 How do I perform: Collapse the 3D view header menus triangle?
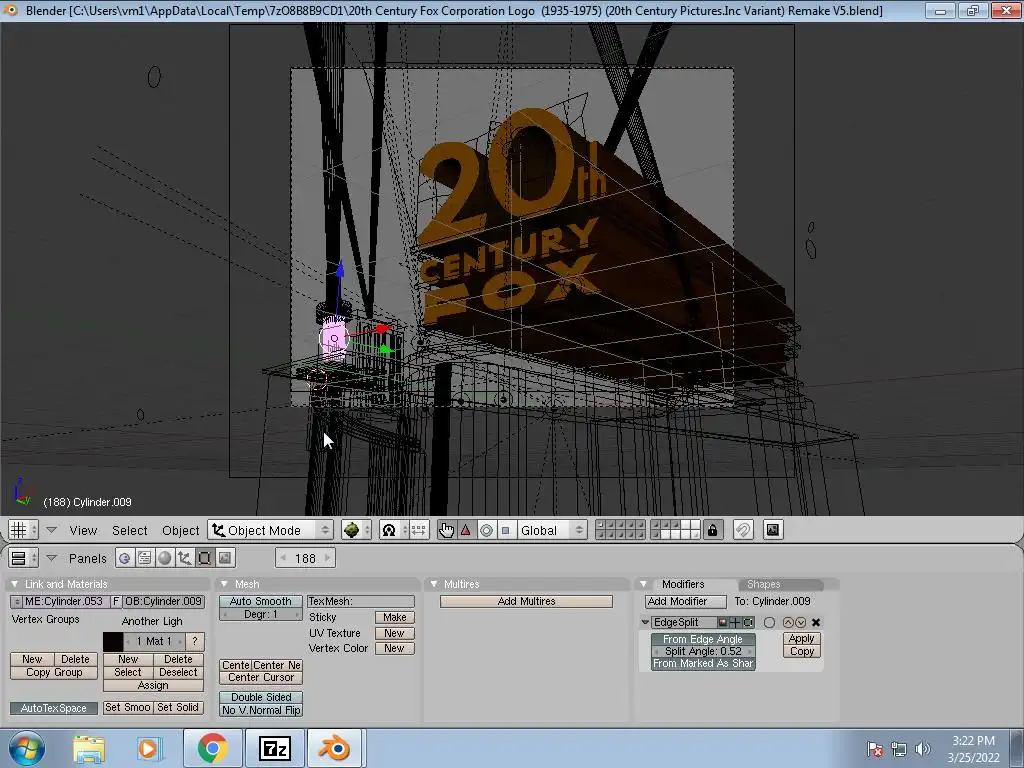pyautogui.click(x=52, y=530)
